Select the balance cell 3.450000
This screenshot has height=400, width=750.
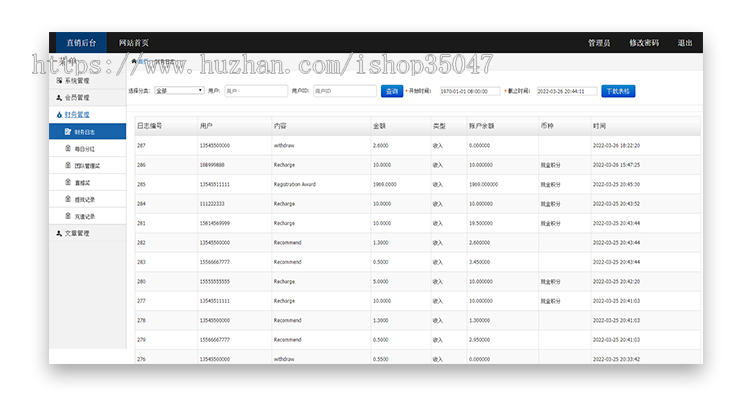(479, 262)
